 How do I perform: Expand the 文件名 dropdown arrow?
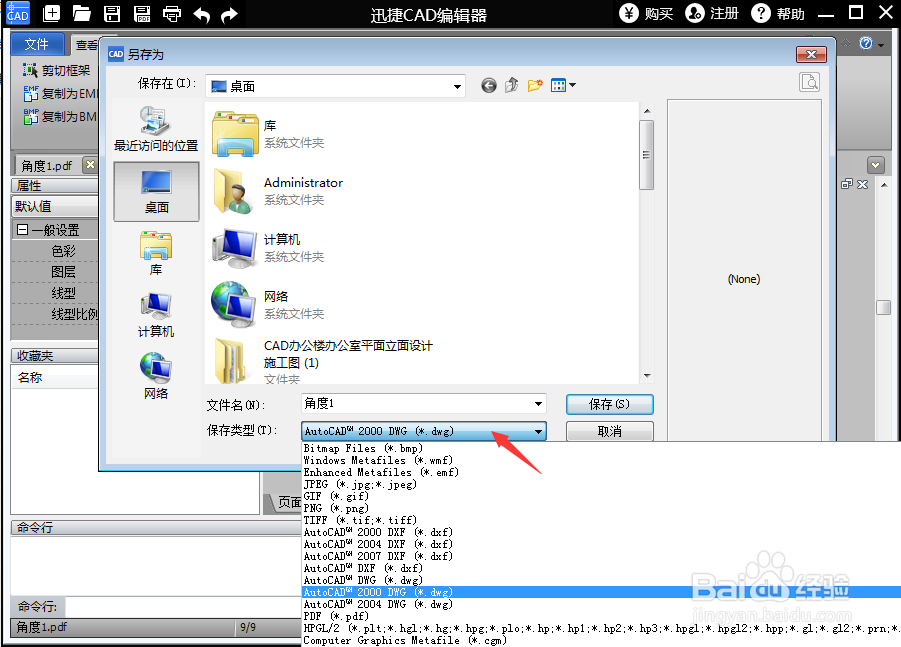click(x=538, y=403)
